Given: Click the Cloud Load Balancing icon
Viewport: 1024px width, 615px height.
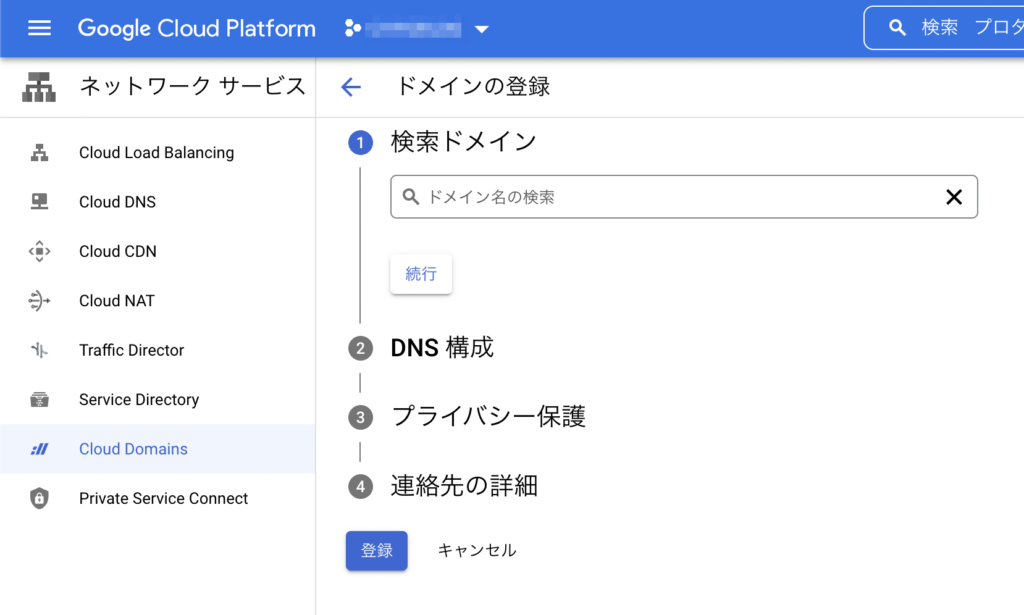Looking at the screenshot, I should (40, 152).
